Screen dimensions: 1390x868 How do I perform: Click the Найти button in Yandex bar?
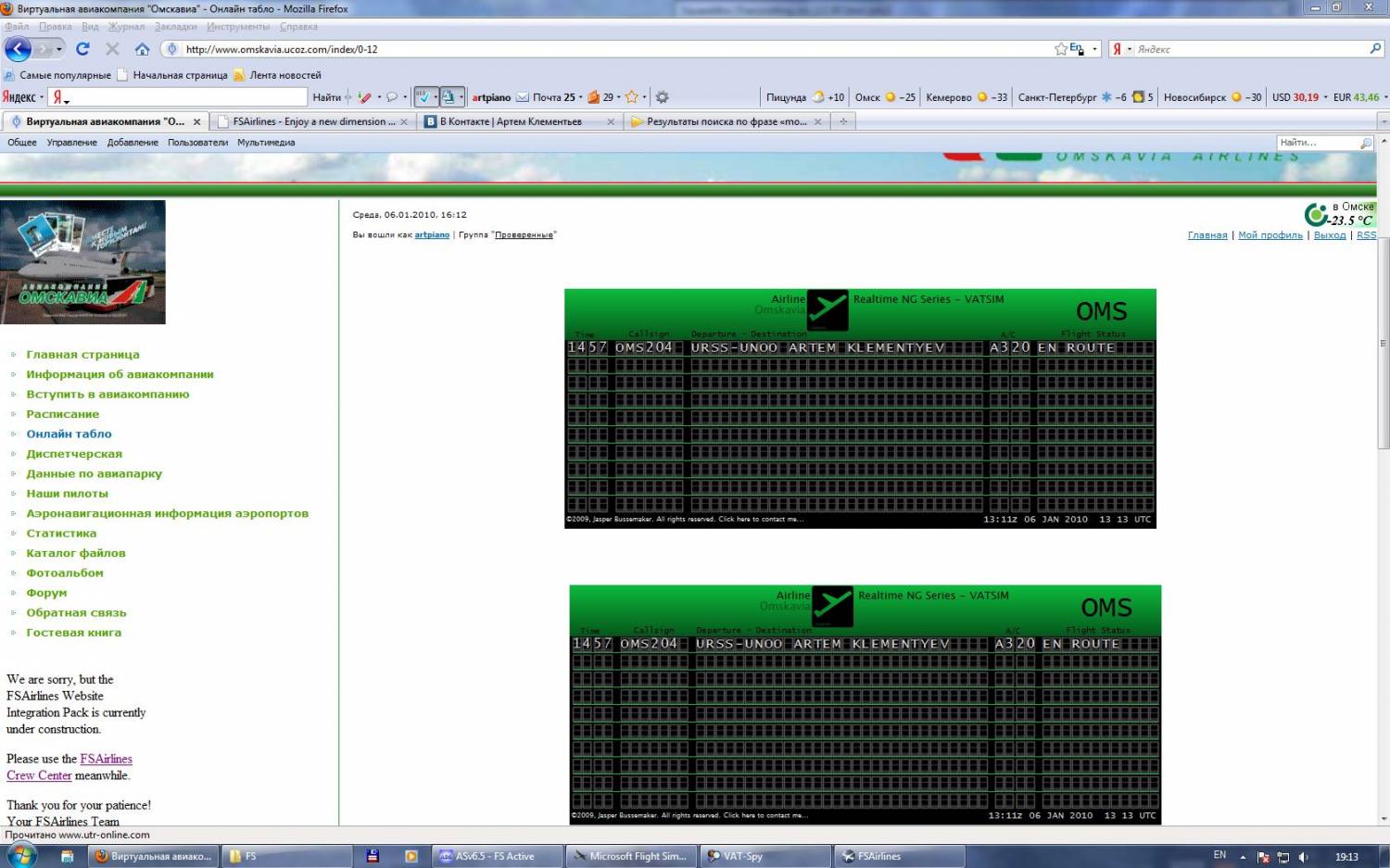pos(326,97)
